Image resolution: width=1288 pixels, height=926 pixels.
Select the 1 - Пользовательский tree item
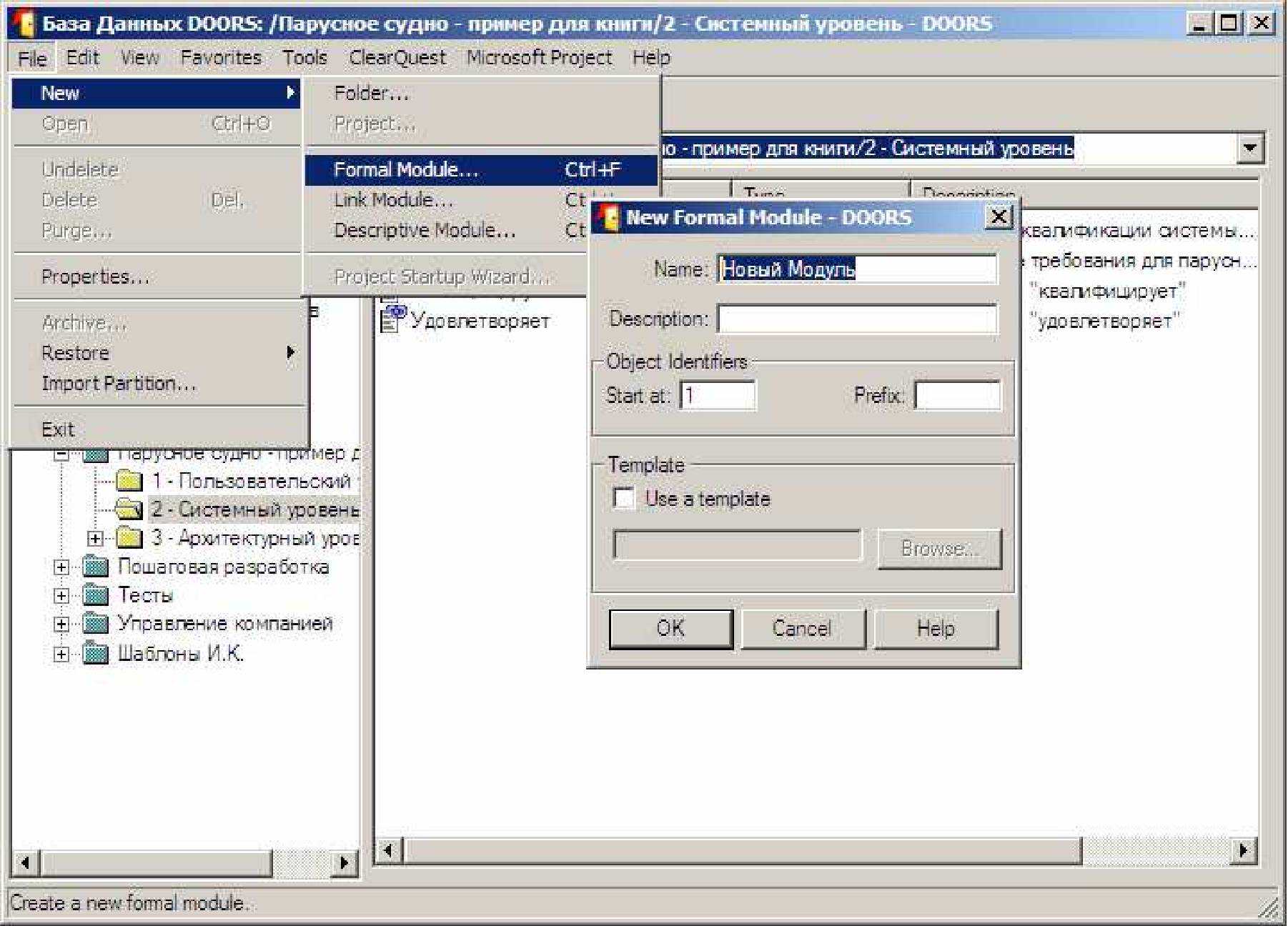click(251, 481)
